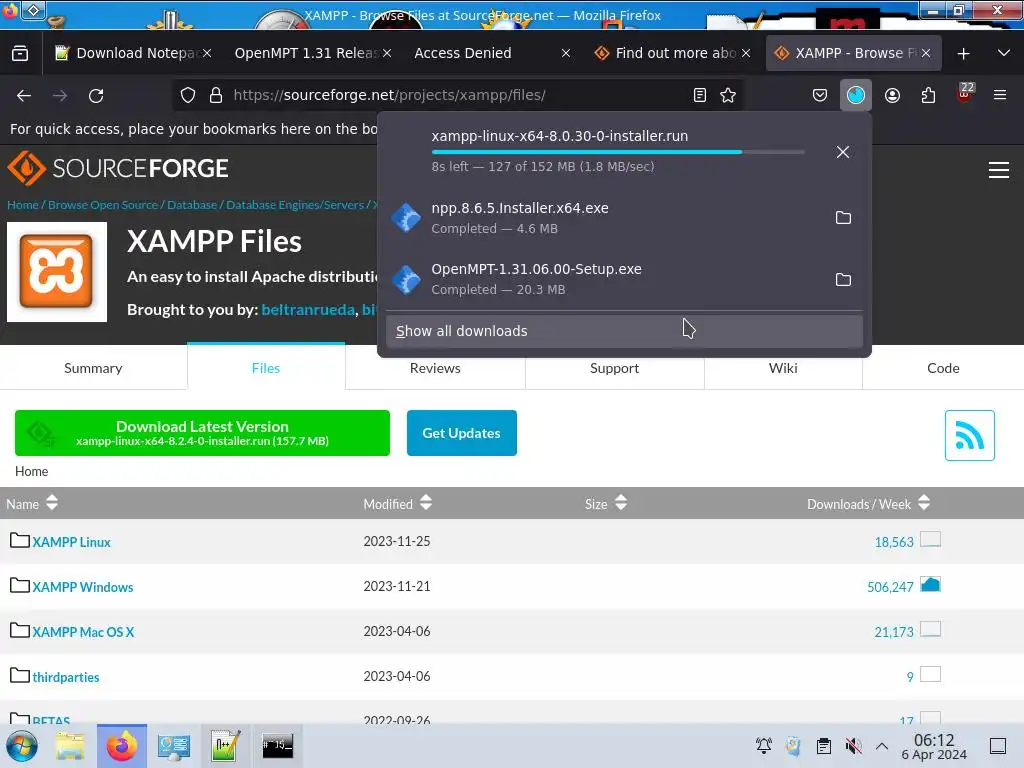Cancel the xampp-linux installer download
The height and width of the screenshot is (768, 1024).
coord(842,152)
